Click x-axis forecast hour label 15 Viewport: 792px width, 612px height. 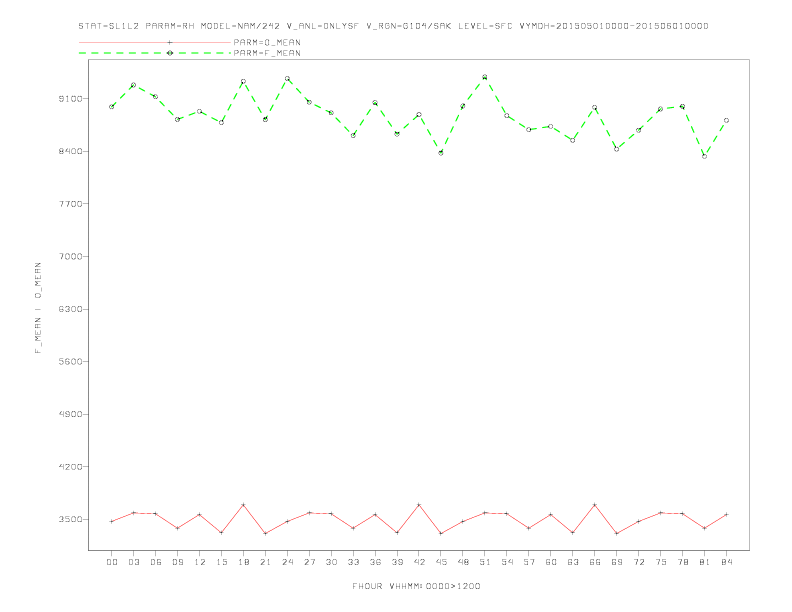(221, 562)
